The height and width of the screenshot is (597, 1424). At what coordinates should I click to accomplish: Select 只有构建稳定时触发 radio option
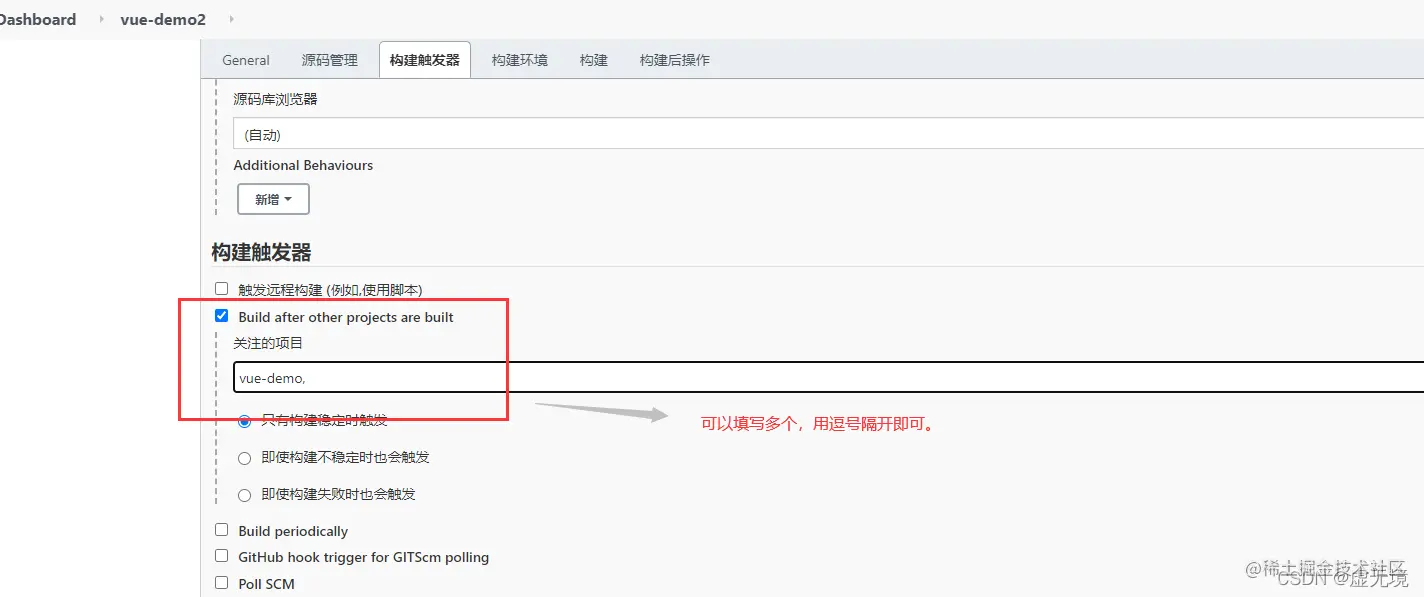[244, 421]
